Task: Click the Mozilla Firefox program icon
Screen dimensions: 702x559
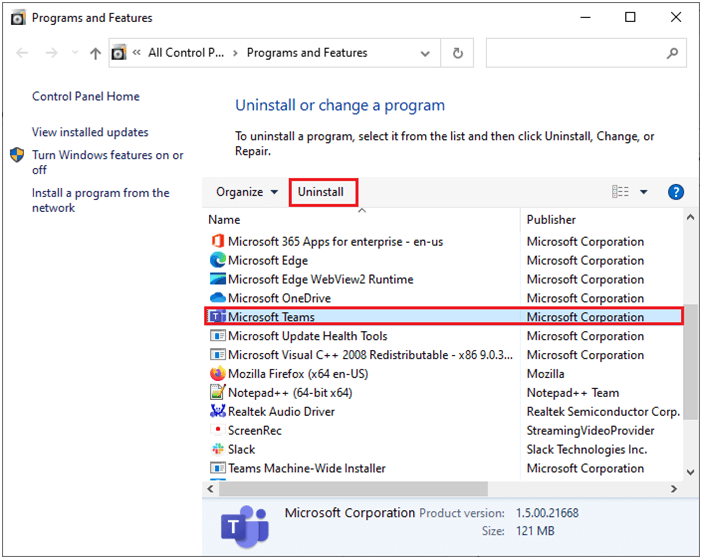Action: [x=218, y=374]
